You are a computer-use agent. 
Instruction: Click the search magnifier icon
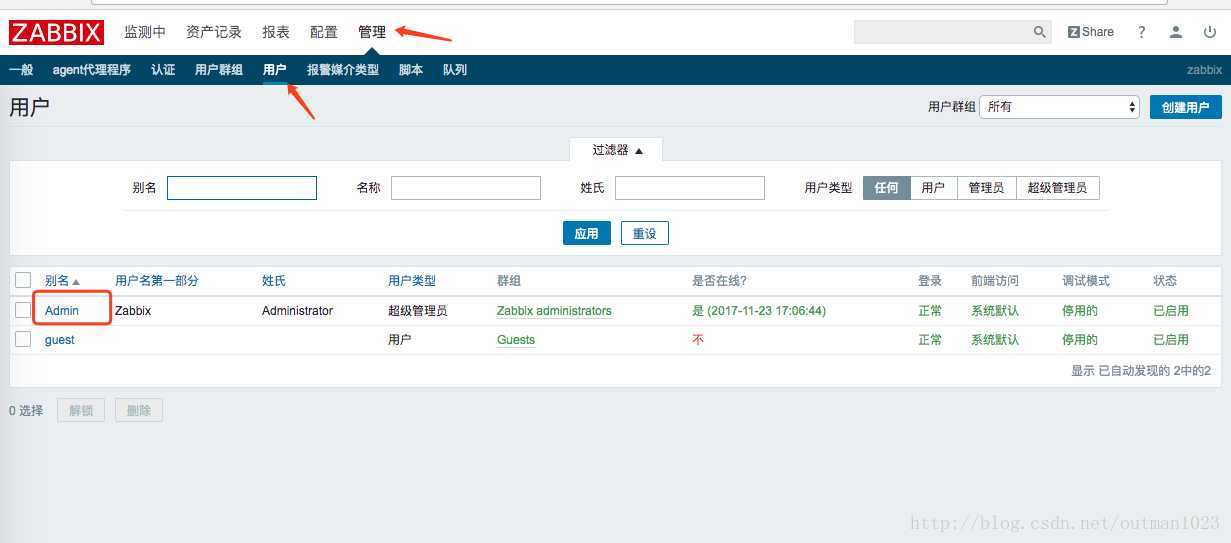click(x=1040, y=32)
